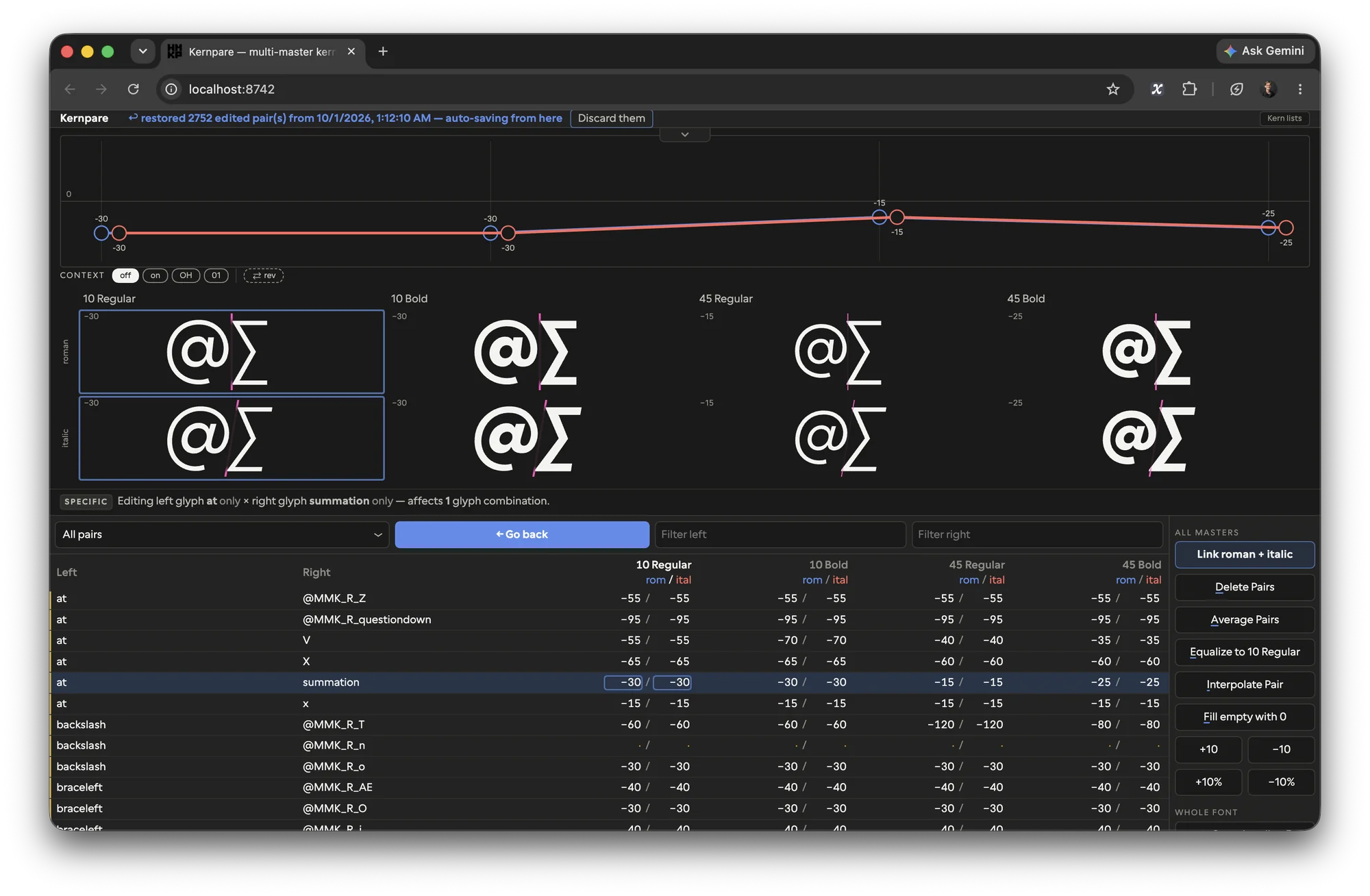The width and height of the screenshot is (1370, 896).
Task: Reload the page with the refresh icon
Action: click(134, 89)
